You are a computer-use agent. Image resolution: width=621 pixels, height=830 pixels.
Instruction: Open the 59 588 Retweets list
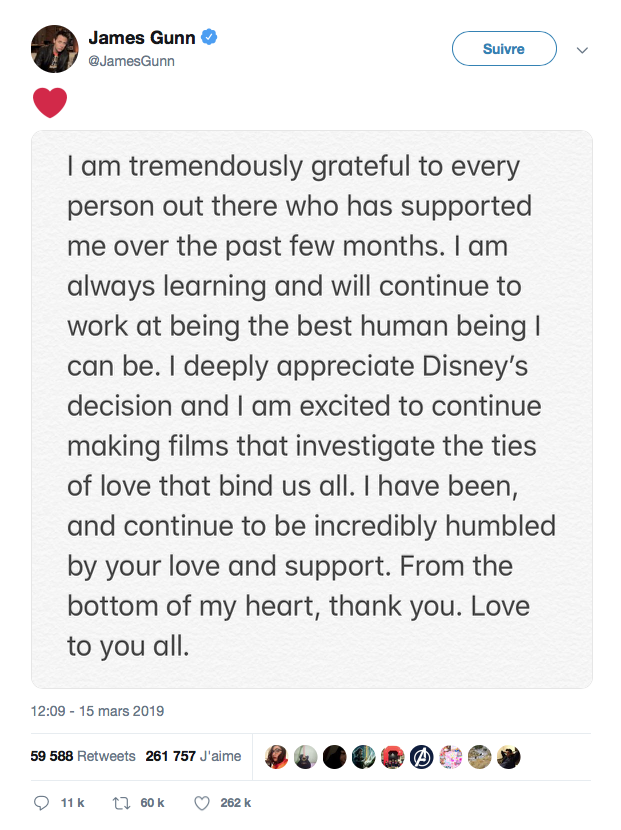tap(83, 756)
